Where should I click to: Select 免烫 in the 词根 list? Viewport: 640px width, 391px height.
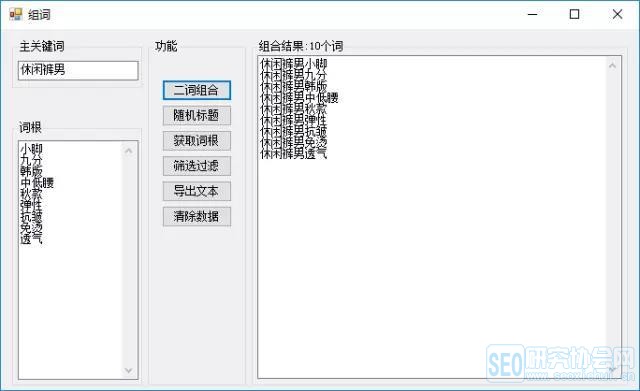[31, 227]
